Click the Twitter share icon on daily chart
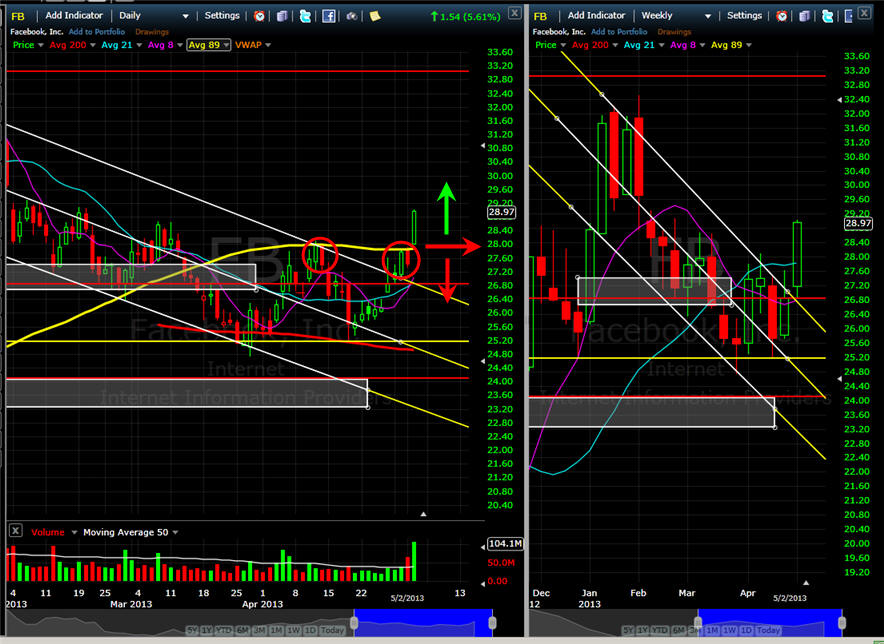The width and height of the screenshot is (884, 644). click(304, 16)
